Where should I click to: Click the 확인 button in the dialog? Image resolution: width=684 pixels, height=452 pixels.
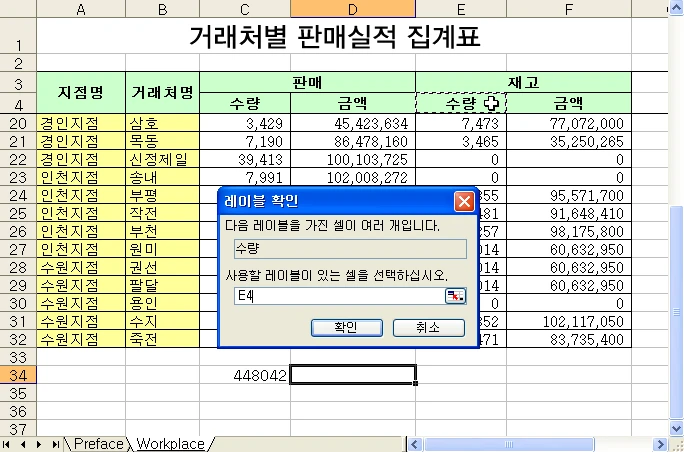347,328
